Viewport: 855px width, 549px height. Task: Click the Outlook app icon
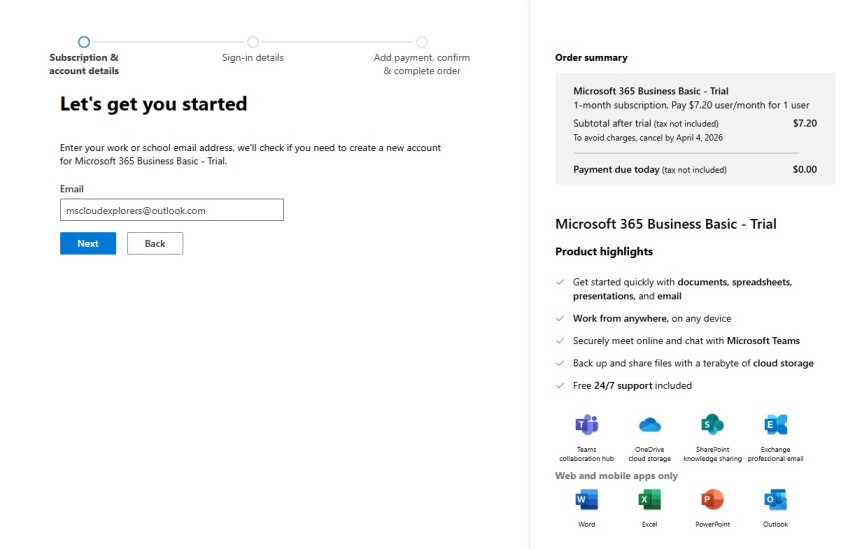point(775,499)
